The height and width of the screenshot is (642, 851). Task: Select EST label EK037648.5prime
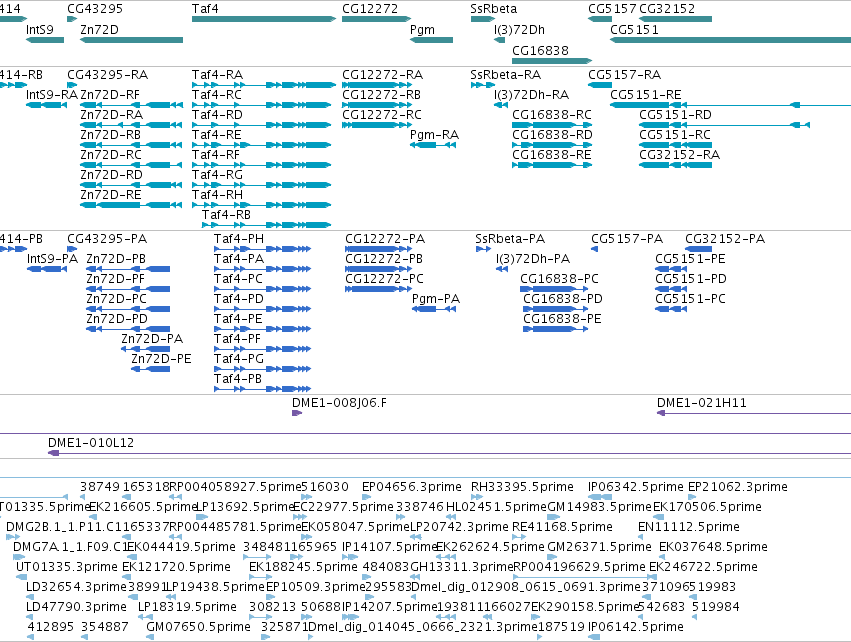[713, 547]
